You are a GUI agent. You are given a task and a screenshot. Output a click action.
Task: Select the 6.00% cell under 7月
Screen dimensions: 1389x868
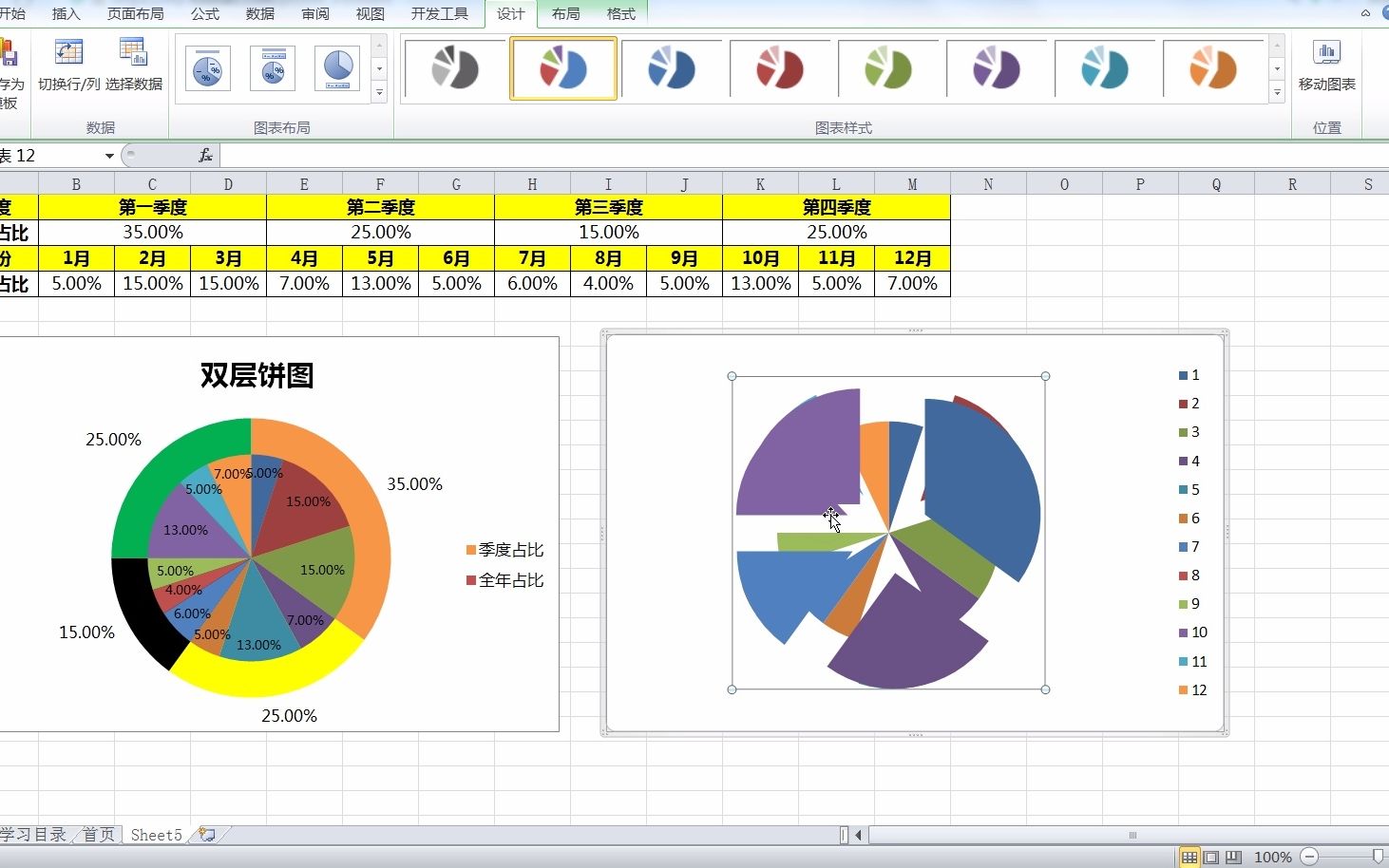tap(532, 284)
